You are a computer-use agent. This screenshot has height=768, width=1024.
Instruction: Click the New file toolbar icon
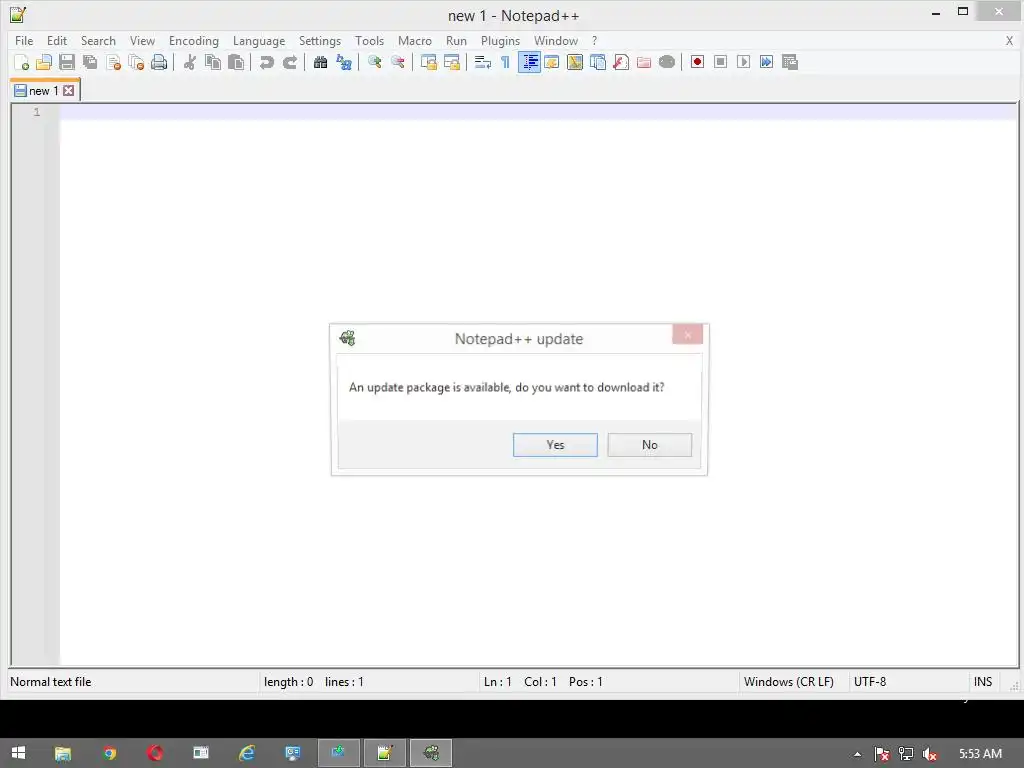pyautogui.click(x=22, y=62)
